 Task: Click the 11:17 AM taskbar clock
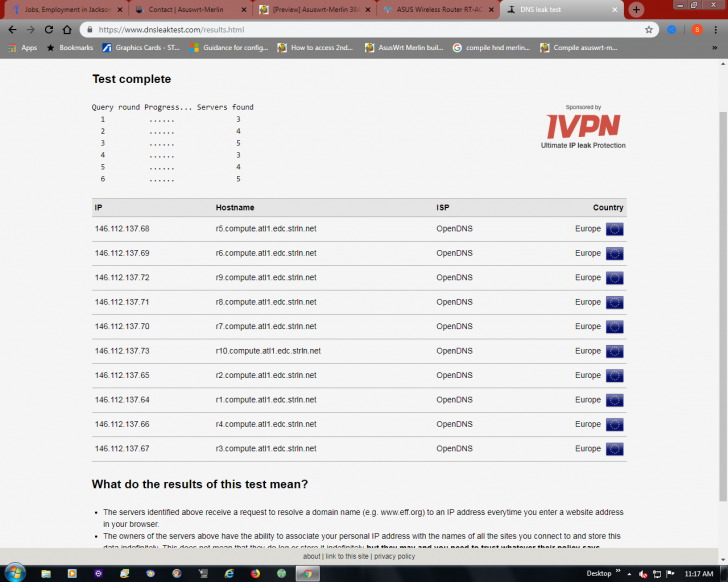point(699,574)
